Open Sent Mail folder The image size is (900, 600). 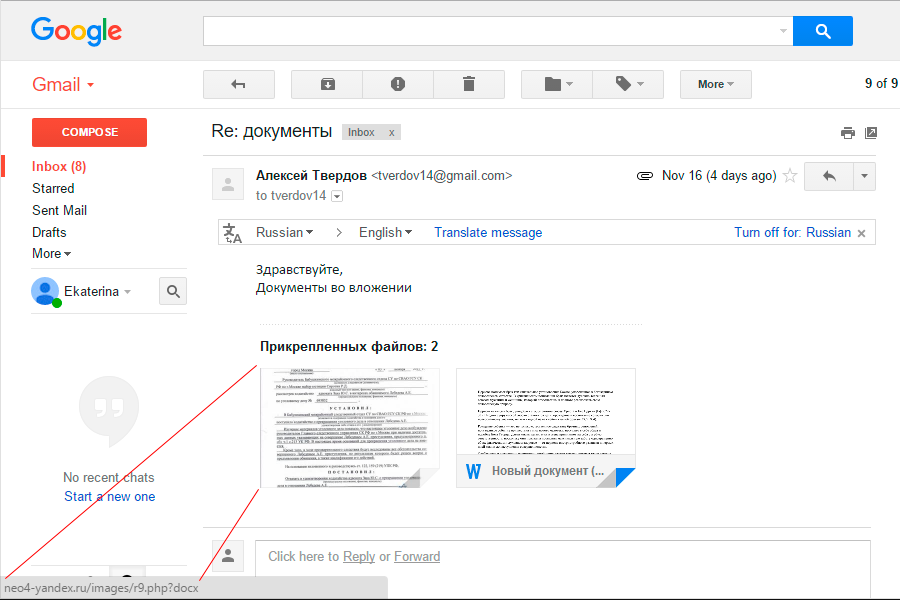60,210
